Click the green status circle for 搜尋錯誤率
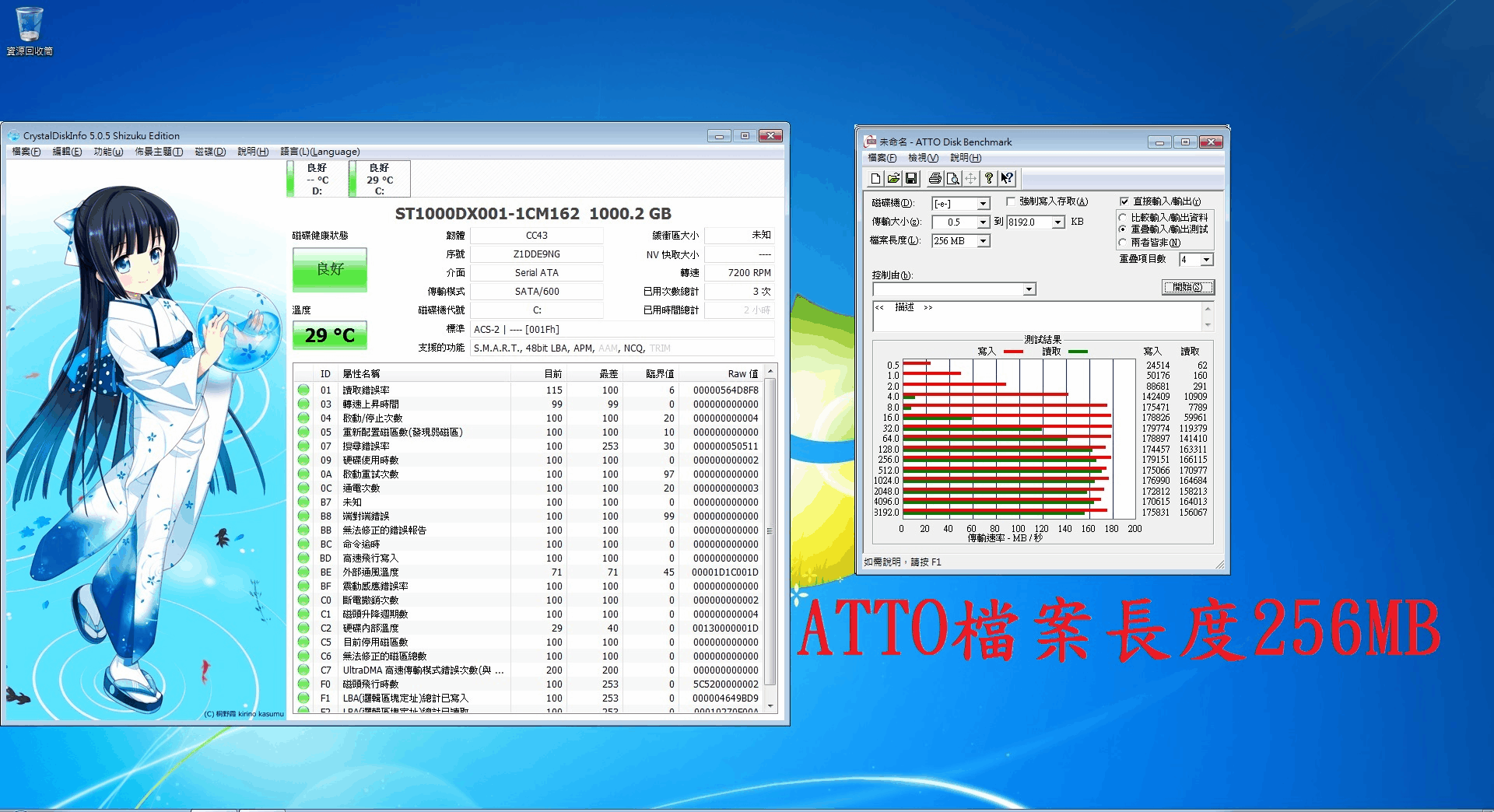1494x812 pixels. point(303,446)
